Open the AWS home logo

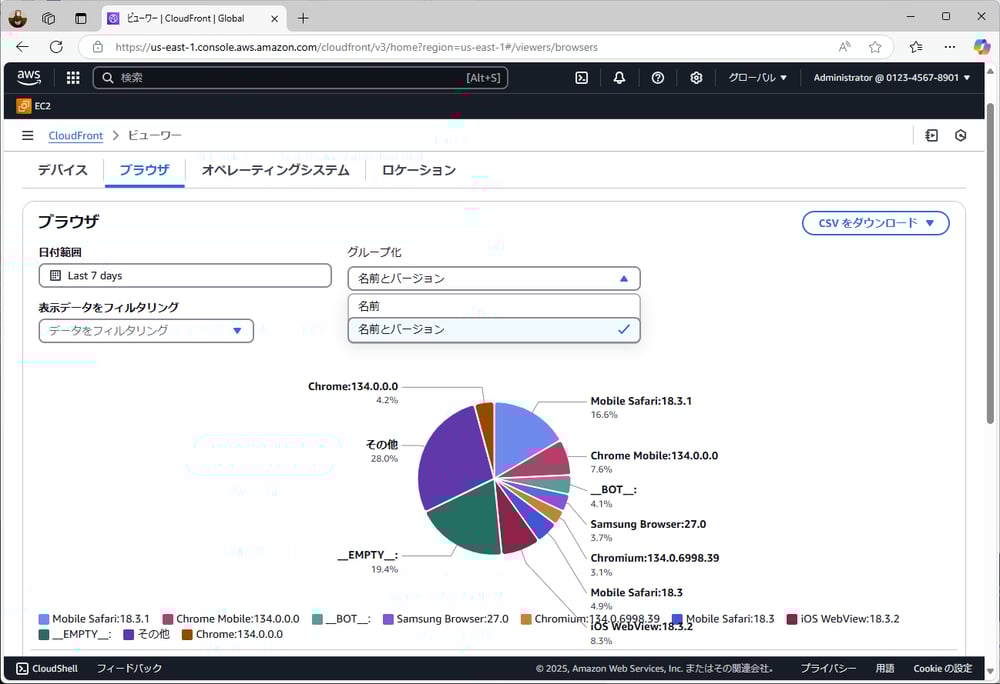pyautogui.click(x=29, y=77)
